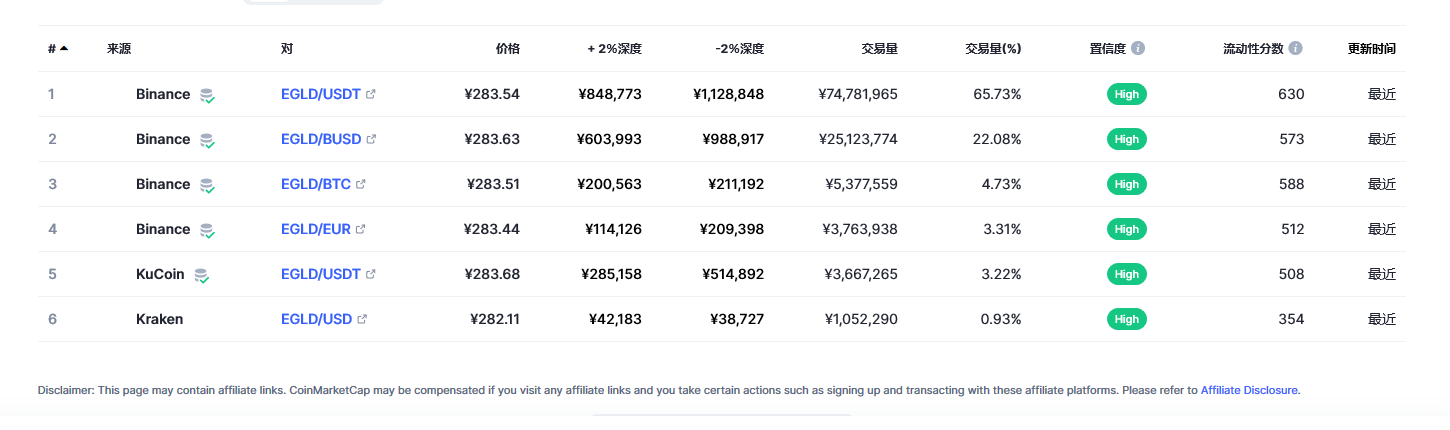
Task: Sort by the 交易量 column header
Action: (x=879, y=48)
